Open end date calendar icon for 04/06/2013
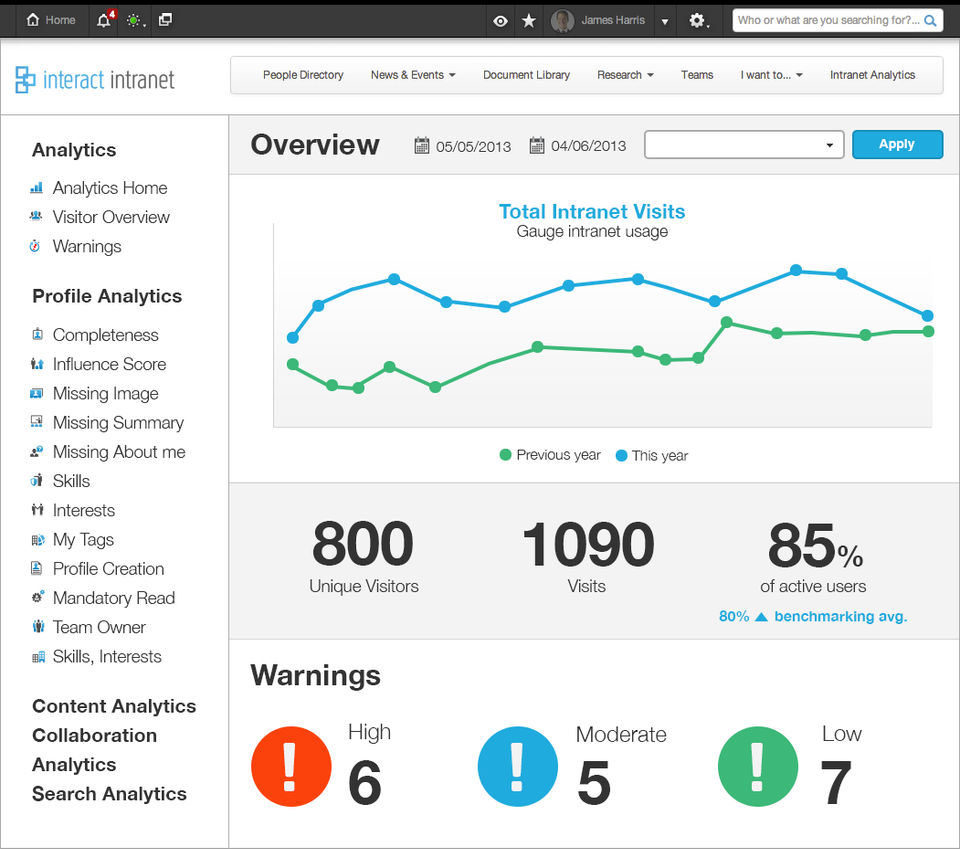 [x=537, y=146]
